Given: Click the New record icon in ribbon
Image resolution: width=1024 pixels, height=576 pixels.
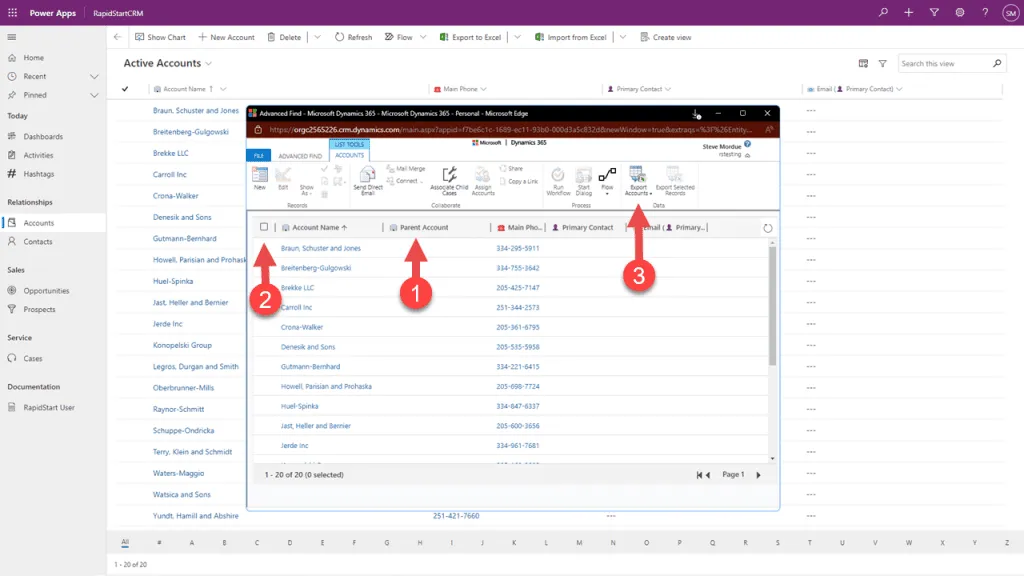Looking at the screenshot, I should pyautogui.click(x=260, y=175).
